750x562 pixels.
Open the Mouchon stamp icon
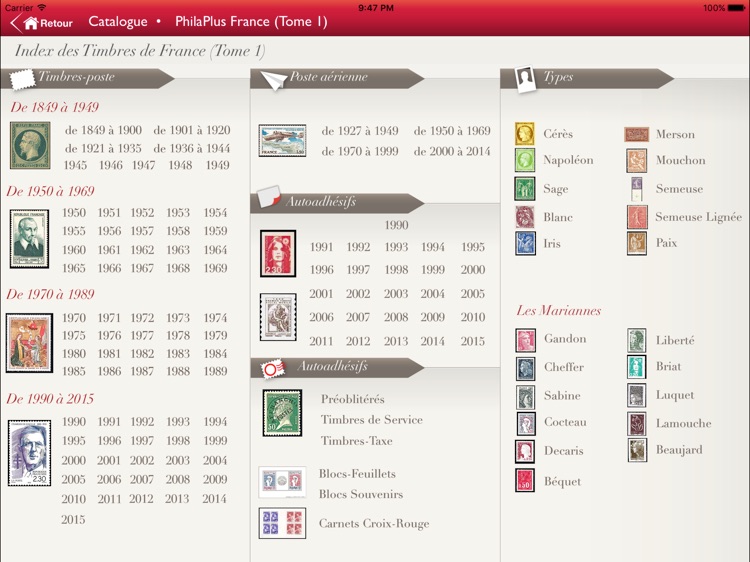(637, 160)
